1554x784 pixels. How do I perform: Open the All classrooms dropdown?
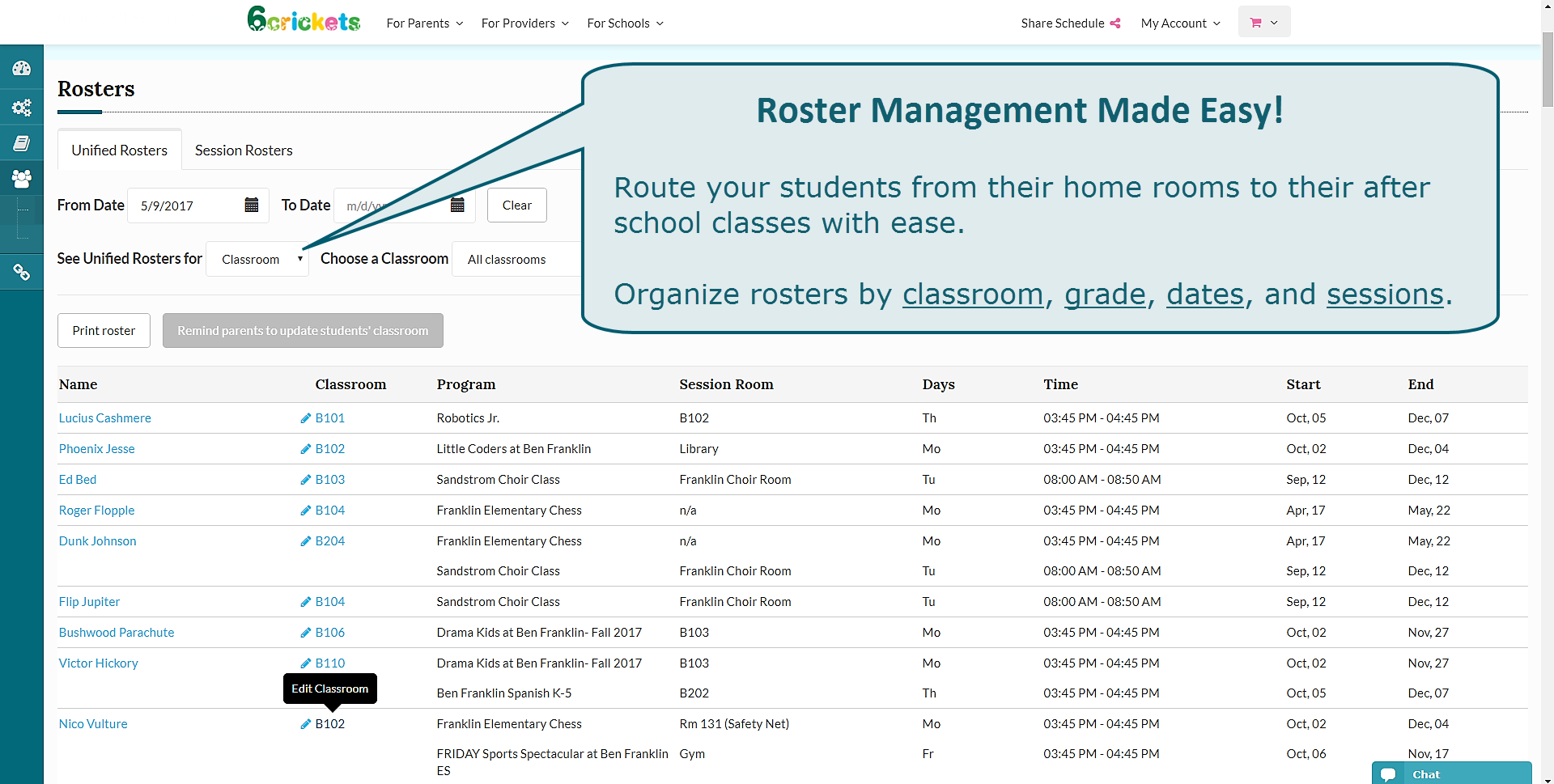pyautogui.click(x=518, y=259)
